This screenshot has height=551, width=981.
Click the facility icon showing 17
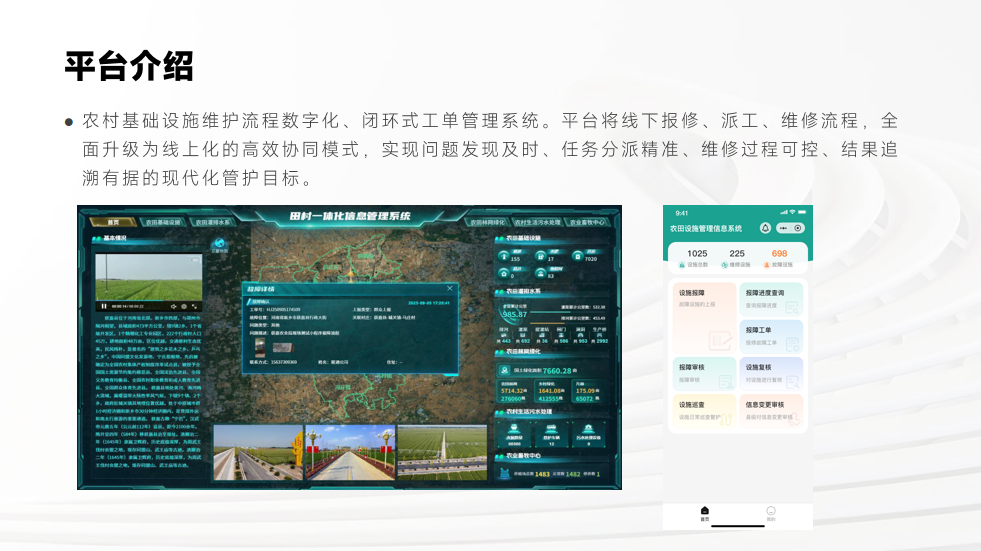point(541,255)
